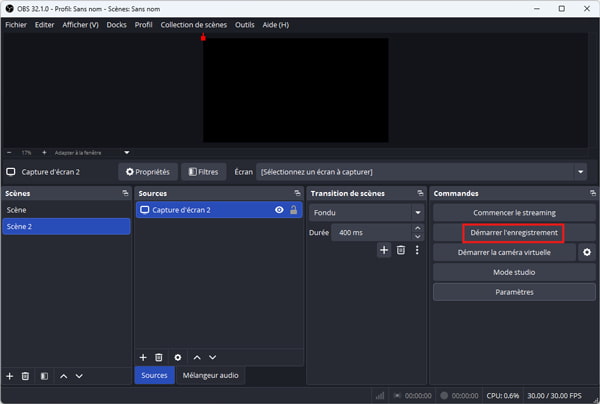The height and width of the screenshot is (404, 600).
Task: Toggle lock on Capture d'écran 2 source
Action: (x=293, y=210)
